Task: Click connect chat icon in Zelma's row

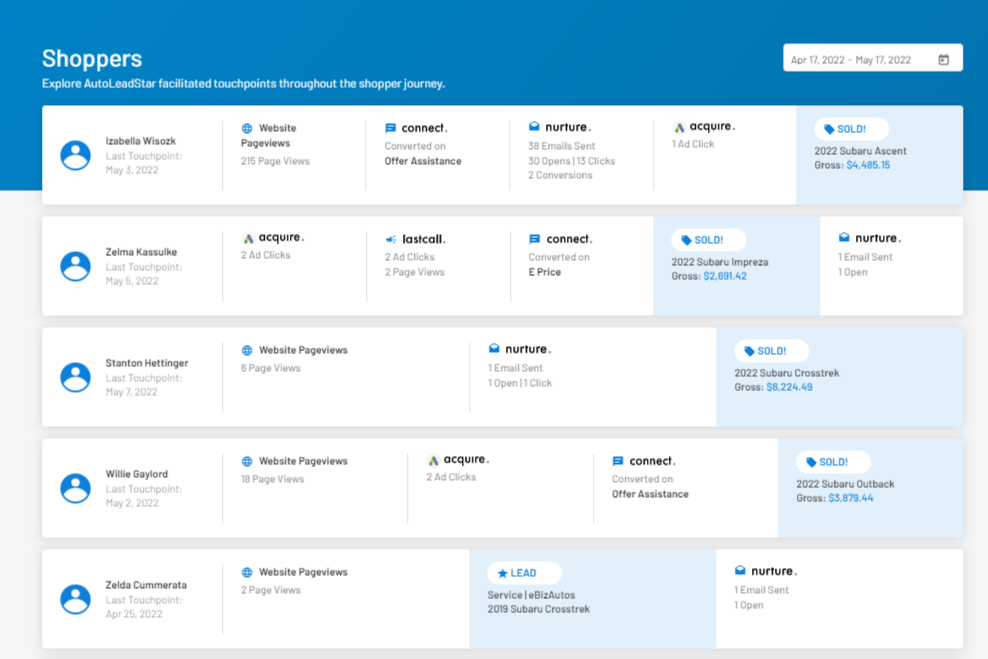Action: point(534,239)
